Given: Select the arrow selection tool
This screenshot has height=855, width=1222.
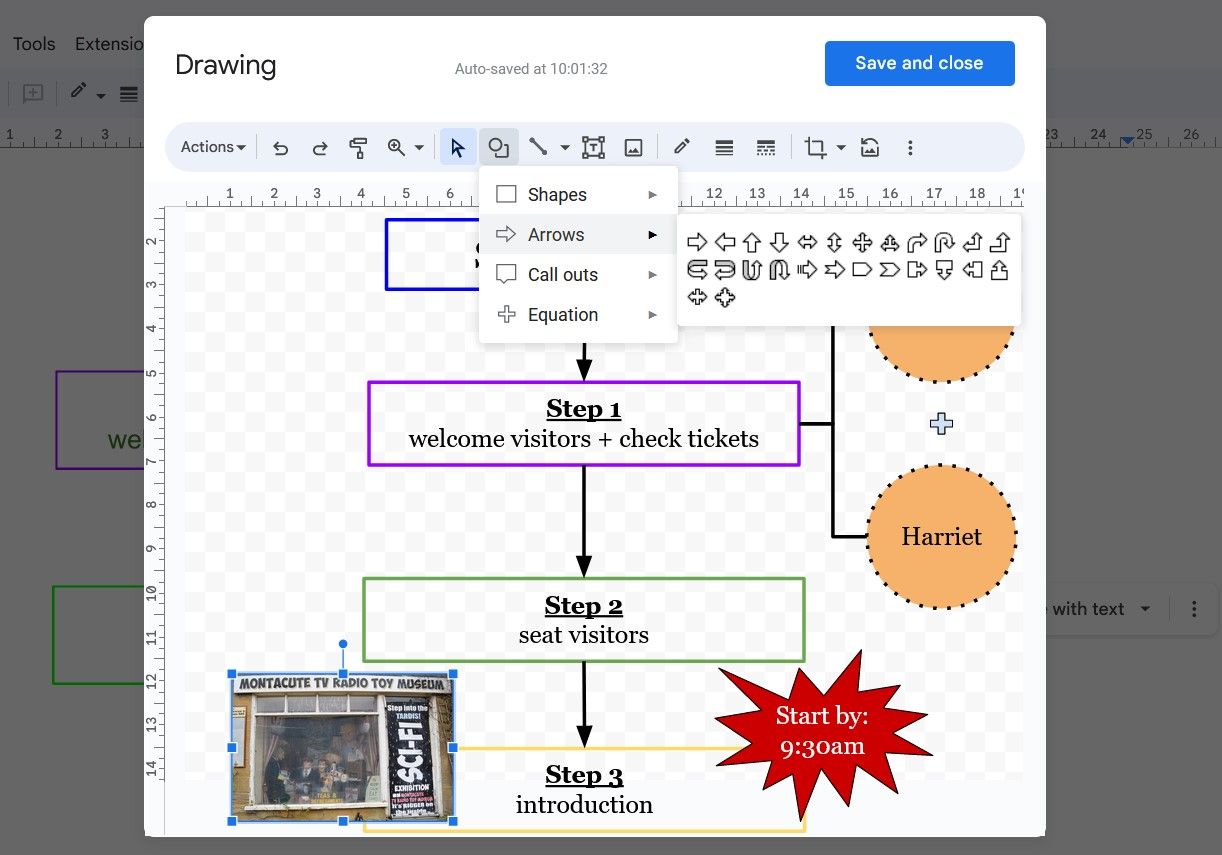Looking at the screenshot, I should (457, 147).
